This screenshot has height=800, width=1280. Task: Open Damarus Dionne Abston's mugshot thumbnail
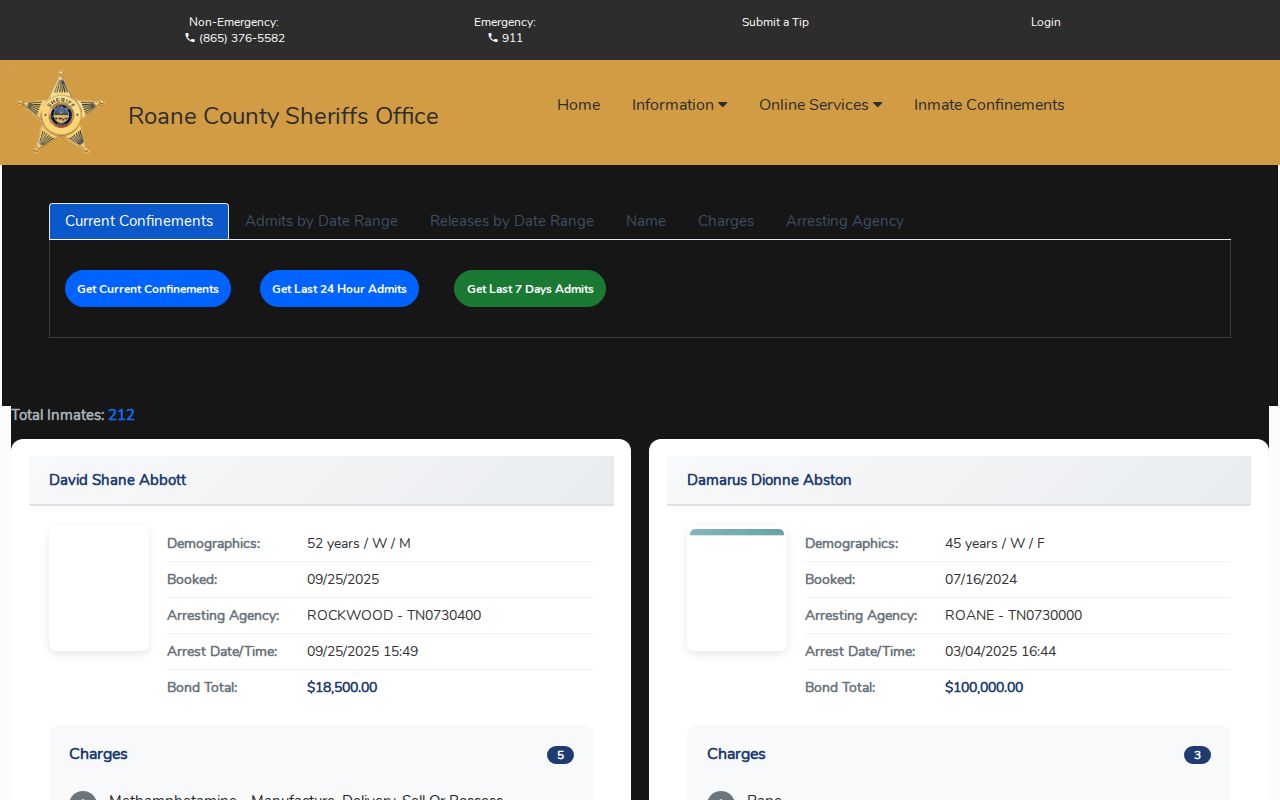click(737, 589)
